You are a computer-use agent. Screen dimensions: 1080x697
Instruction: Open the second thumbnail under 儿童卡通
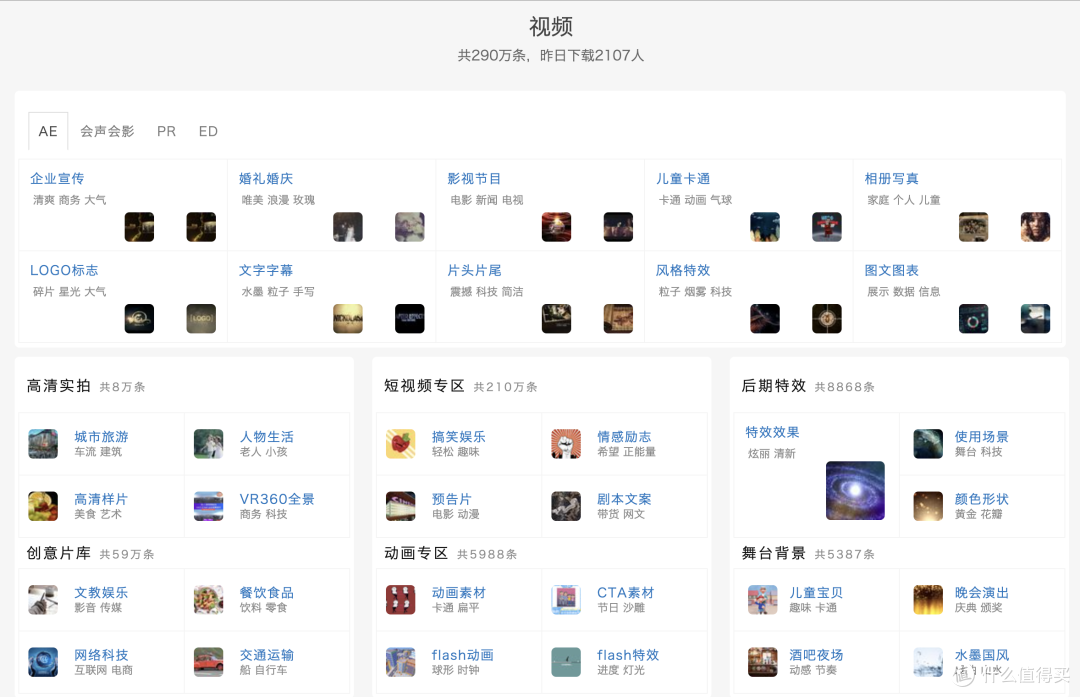tap(827, 227)
